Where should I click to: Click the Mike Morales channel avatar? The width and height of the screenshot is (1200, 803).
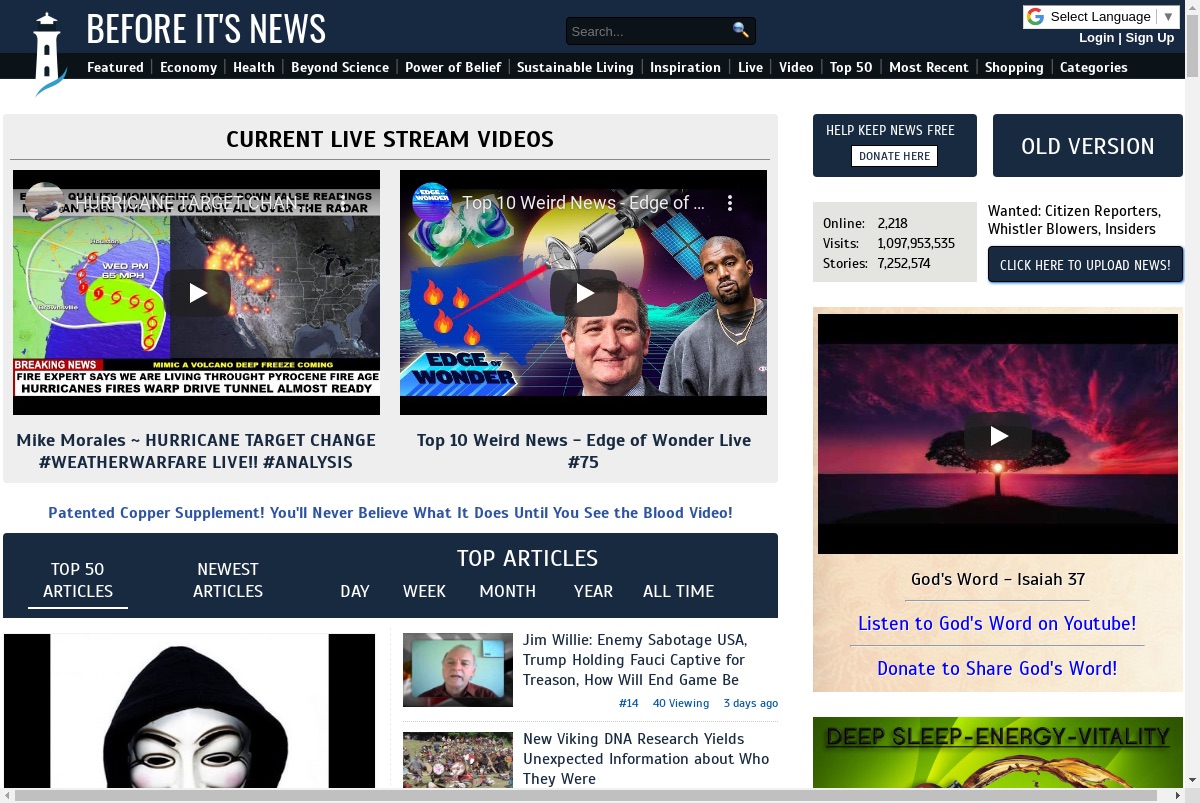[x=45, y=203]
